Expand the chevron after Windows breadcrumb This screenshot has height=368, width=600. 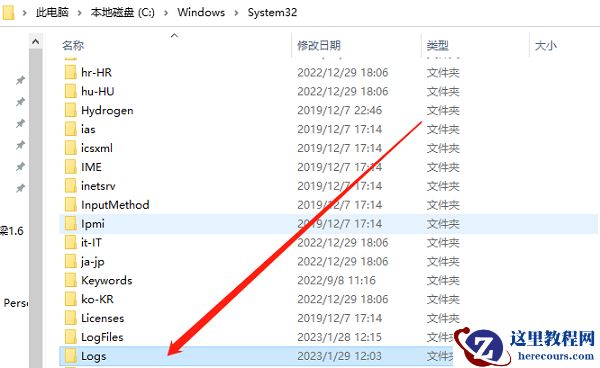pos(236,13)
